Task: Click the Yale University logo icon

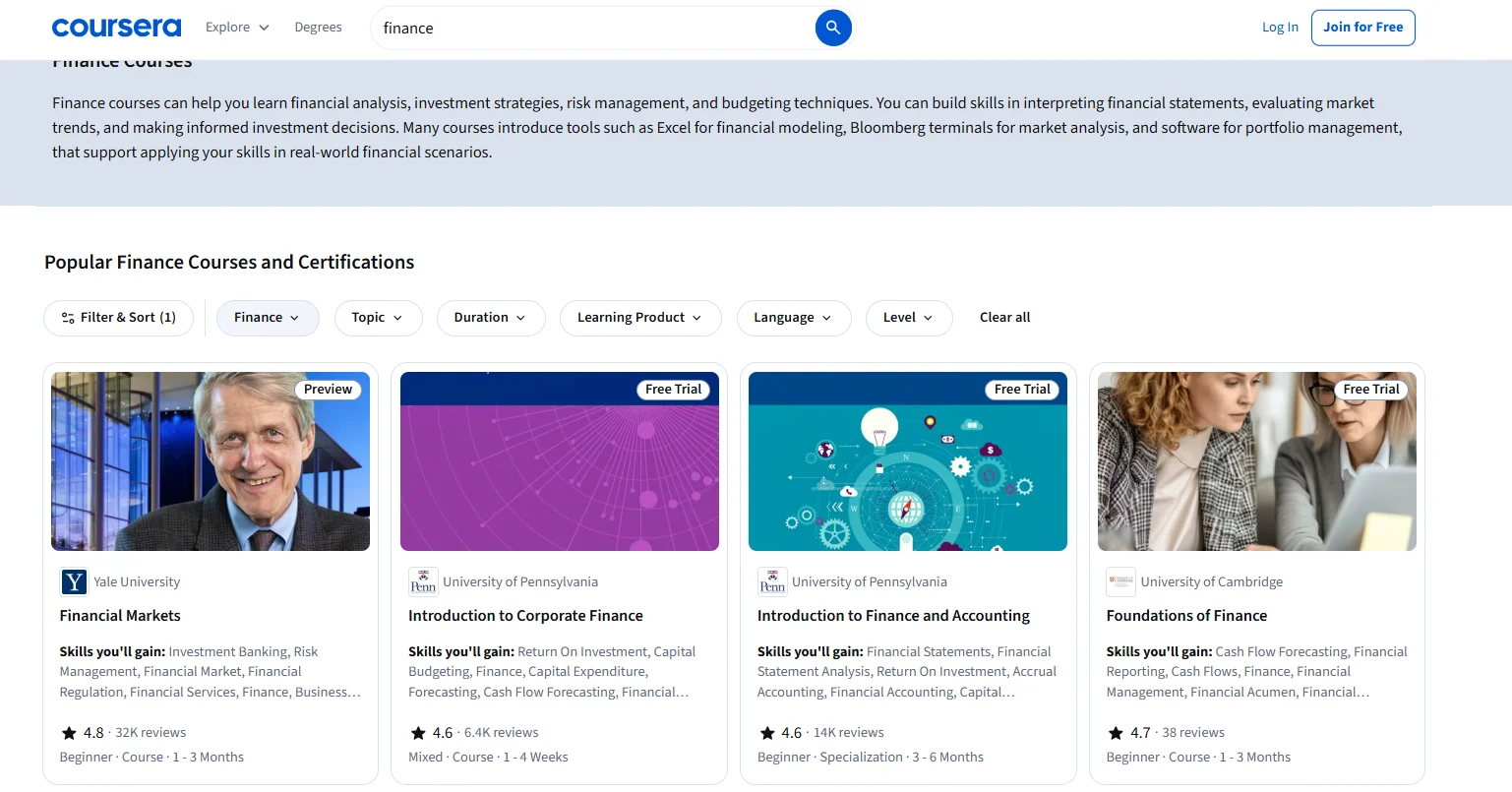Action: point(74,582)
